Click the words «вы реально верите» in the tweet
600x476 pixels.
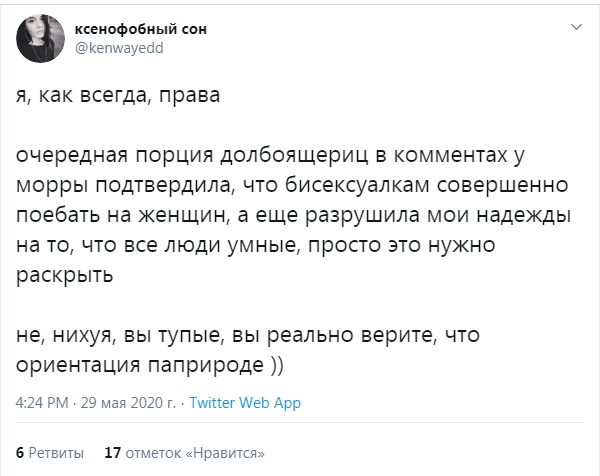335,335
